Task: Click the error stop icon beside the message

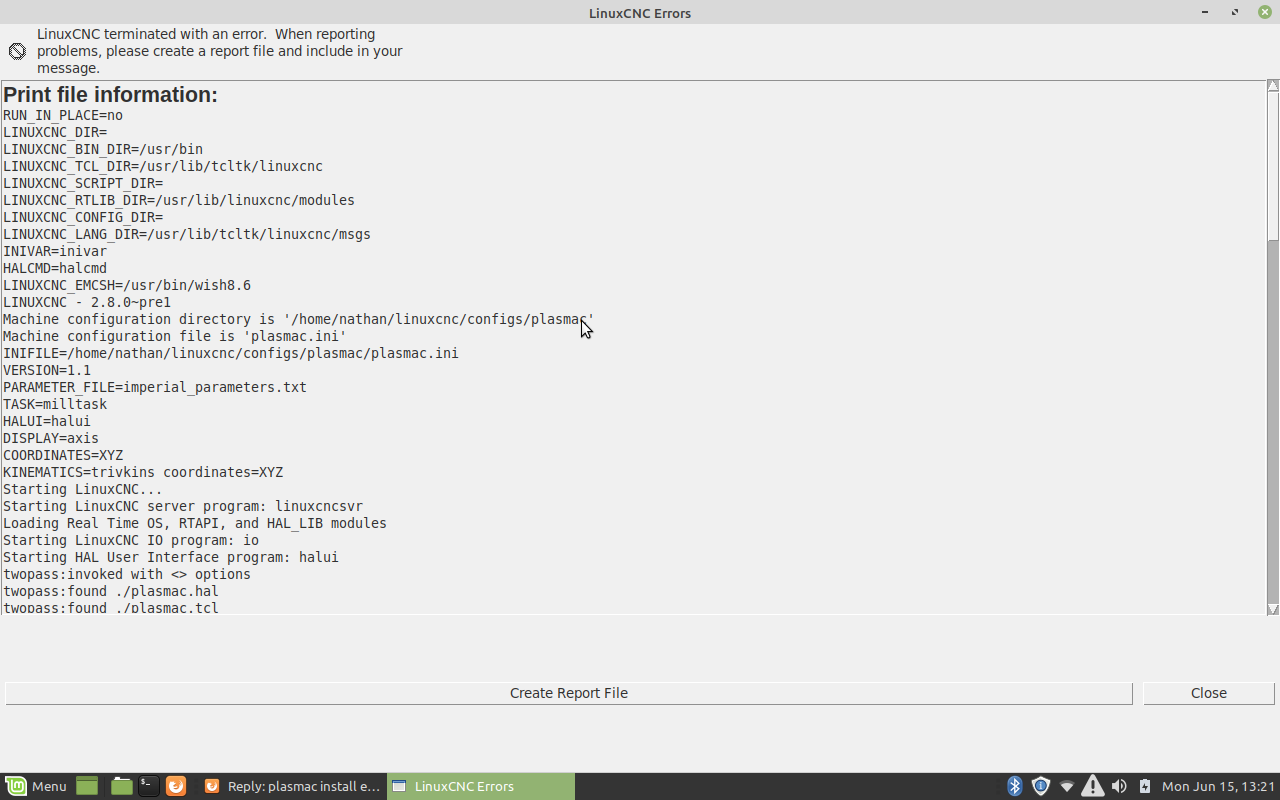Action: point(17,51)
